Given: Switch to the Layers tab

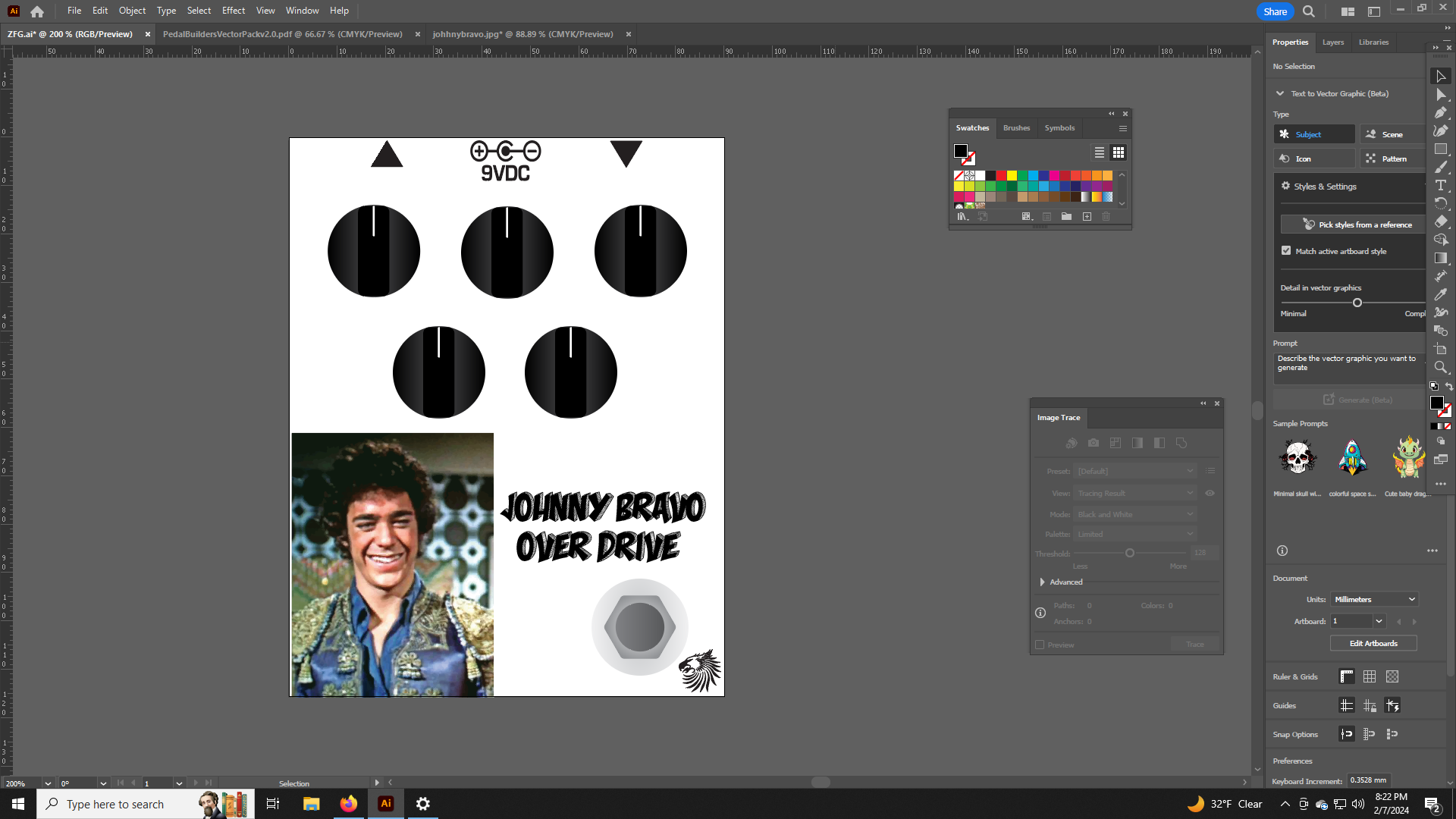Looking at the screenshot, I should click(x=1332, y=42).
